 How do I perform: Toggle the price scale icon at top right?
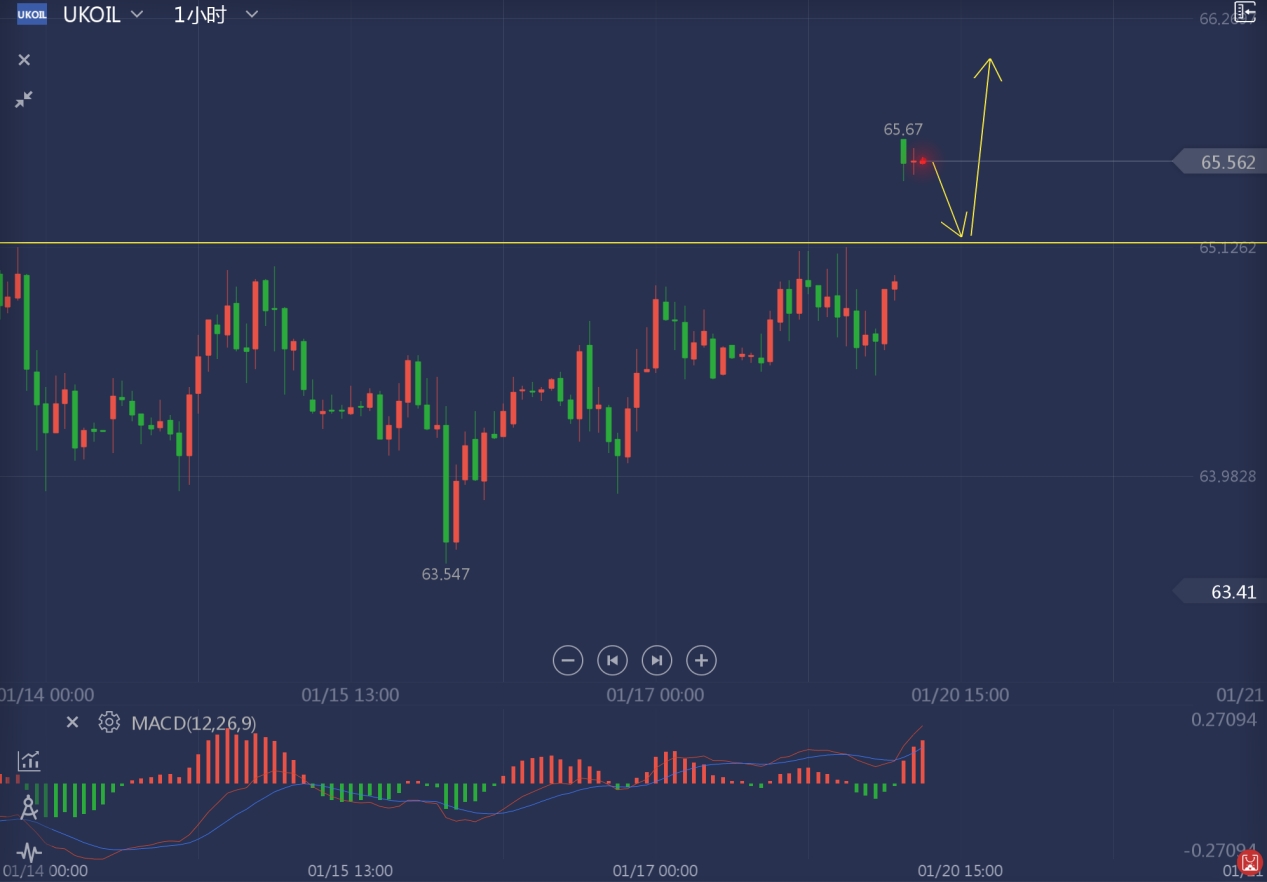pyautogui.click(x=1244, y=12)
